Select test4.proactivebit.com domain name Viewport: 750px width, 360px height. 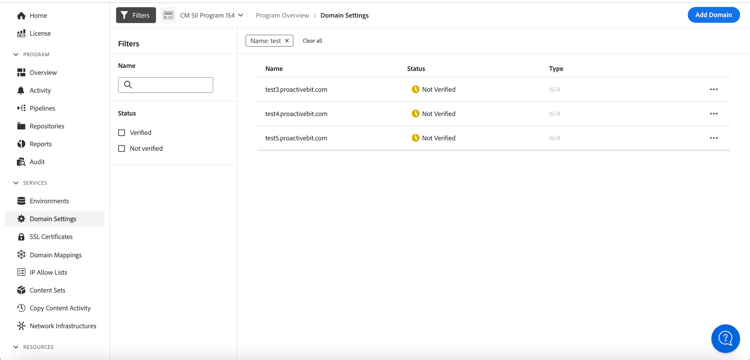(296, 114)
